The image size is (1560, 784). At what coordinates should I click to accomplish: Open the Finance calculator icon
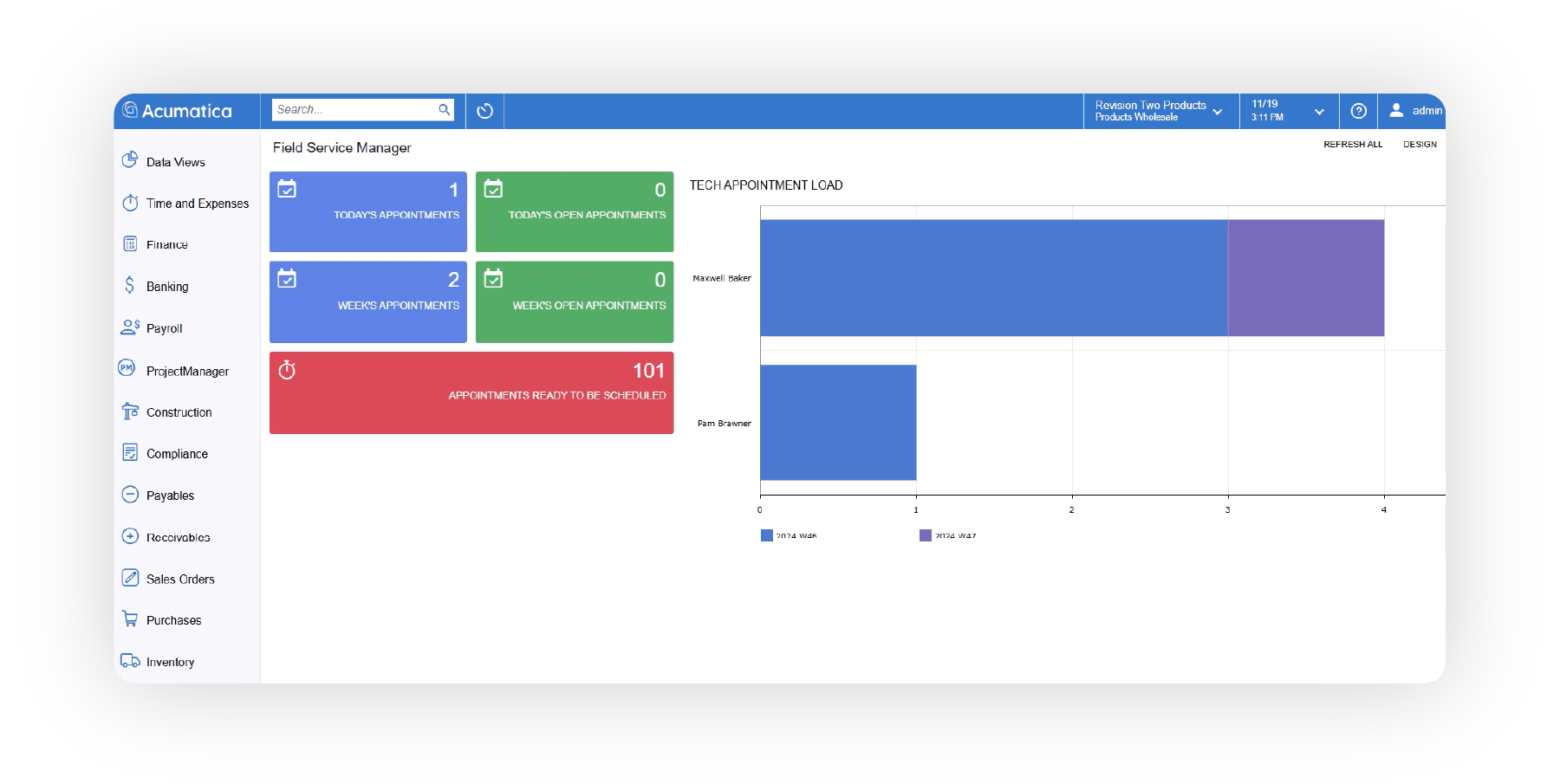pyautogui.click(x=130, y=243)
